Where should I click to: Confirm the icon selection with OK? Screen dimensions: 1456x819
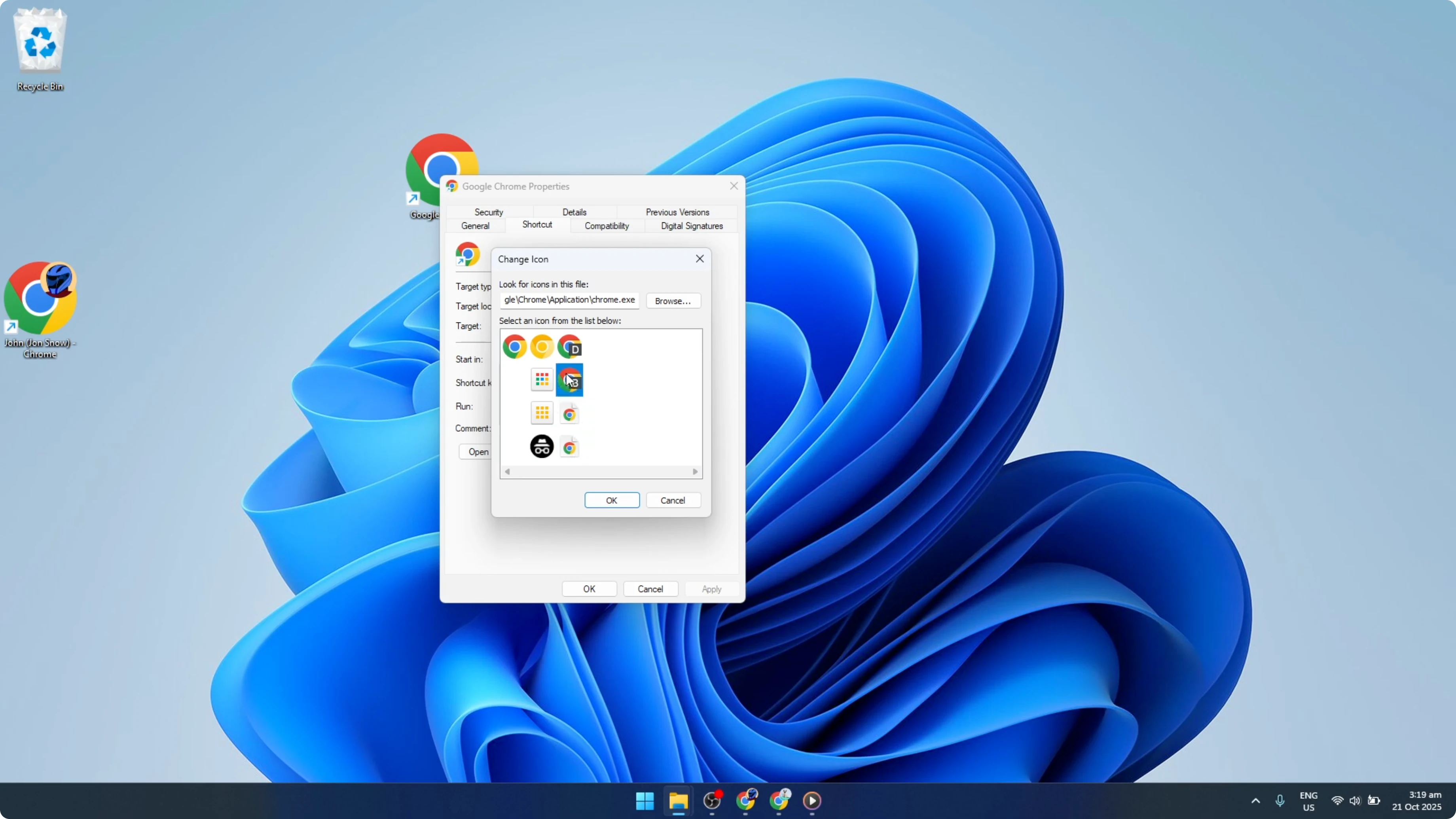pyautogui.click(x=612, y=500)
